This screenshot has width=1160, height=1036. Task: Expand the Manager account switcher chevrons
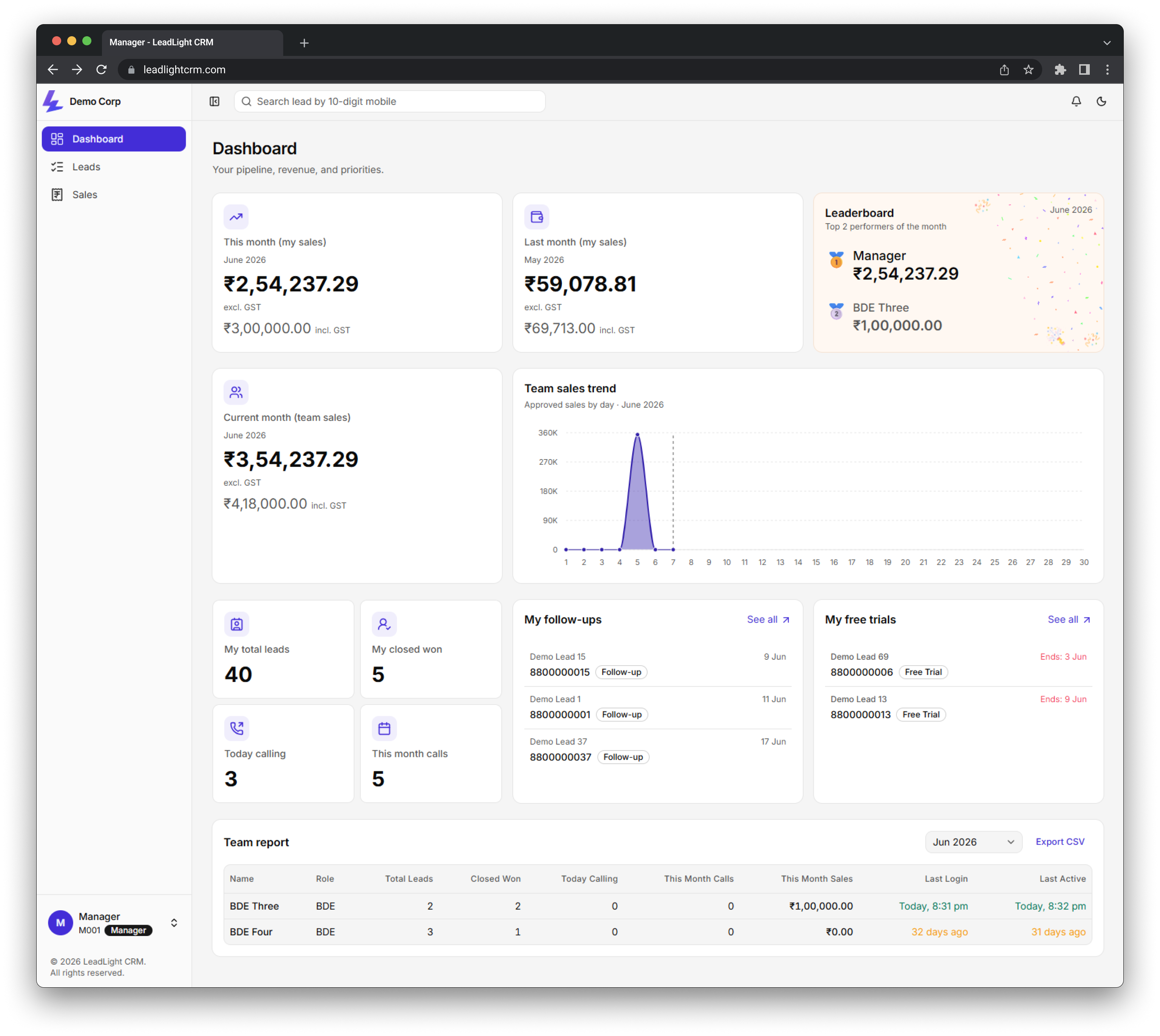click(x=174, y=923)
